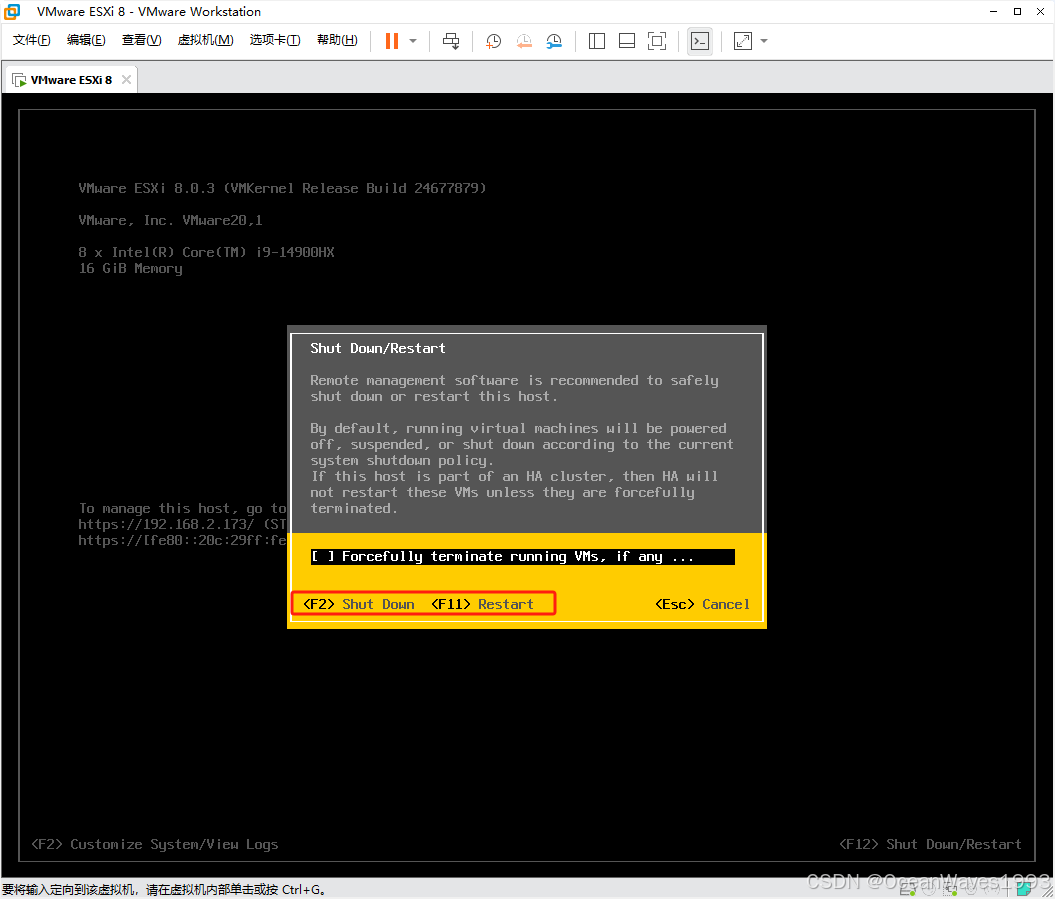Maximize the VMware Workstation window
Viewport: 1055px width, 899px height.
pos(1017,11)
